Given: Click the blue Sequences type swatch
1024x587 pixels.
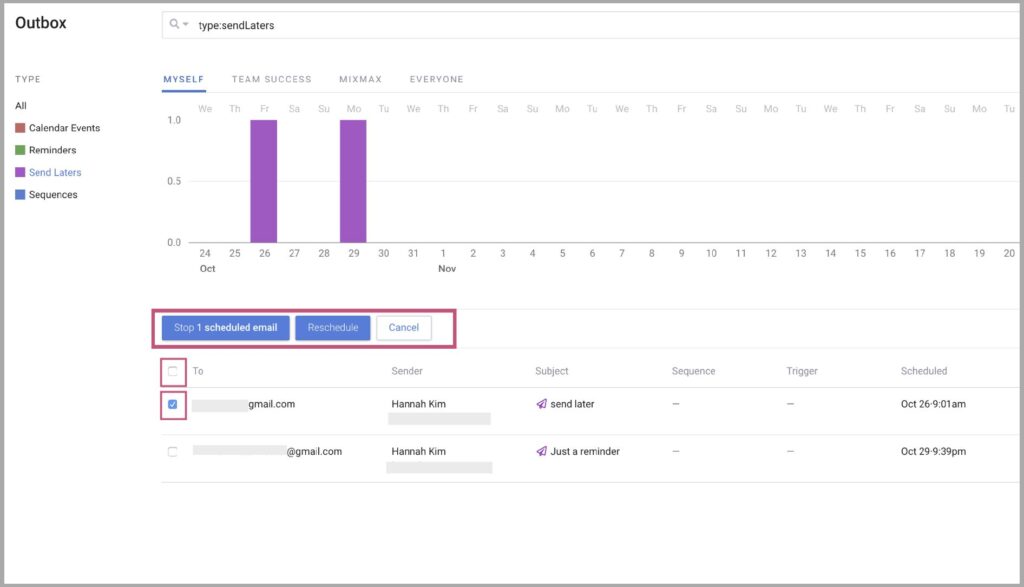Looking at the screenshot, I should [x=20, y=195].
